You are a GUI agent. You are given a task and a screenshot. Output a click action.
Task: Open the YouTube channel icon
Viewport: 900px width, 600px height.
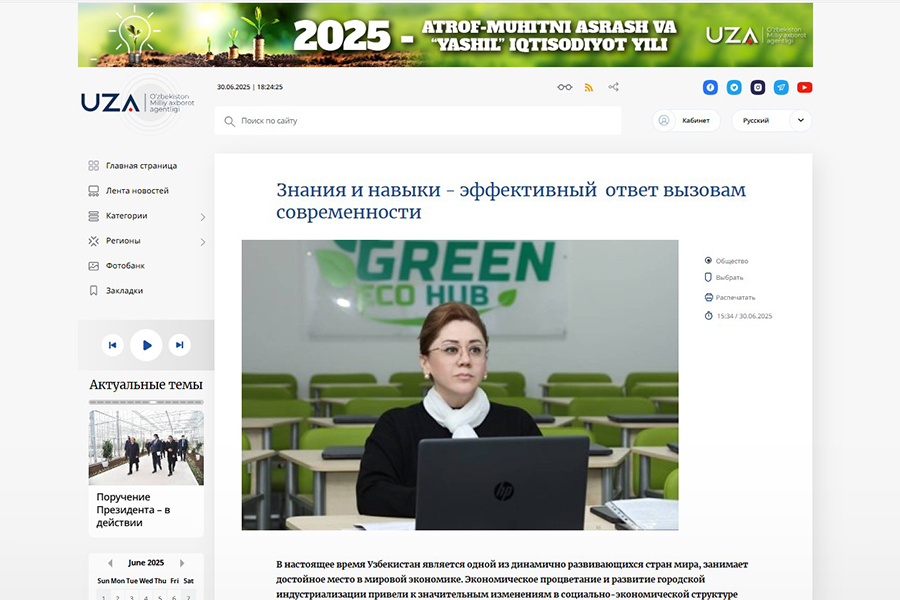[x=805, y=87]
